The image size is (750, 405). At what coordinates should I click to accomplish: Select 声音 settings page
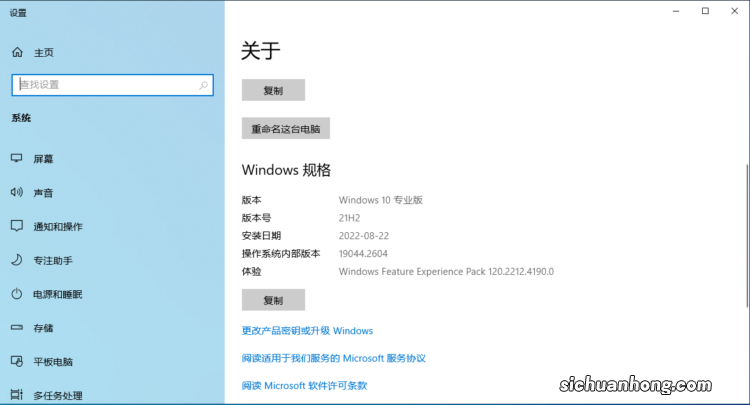coord(43,193)
